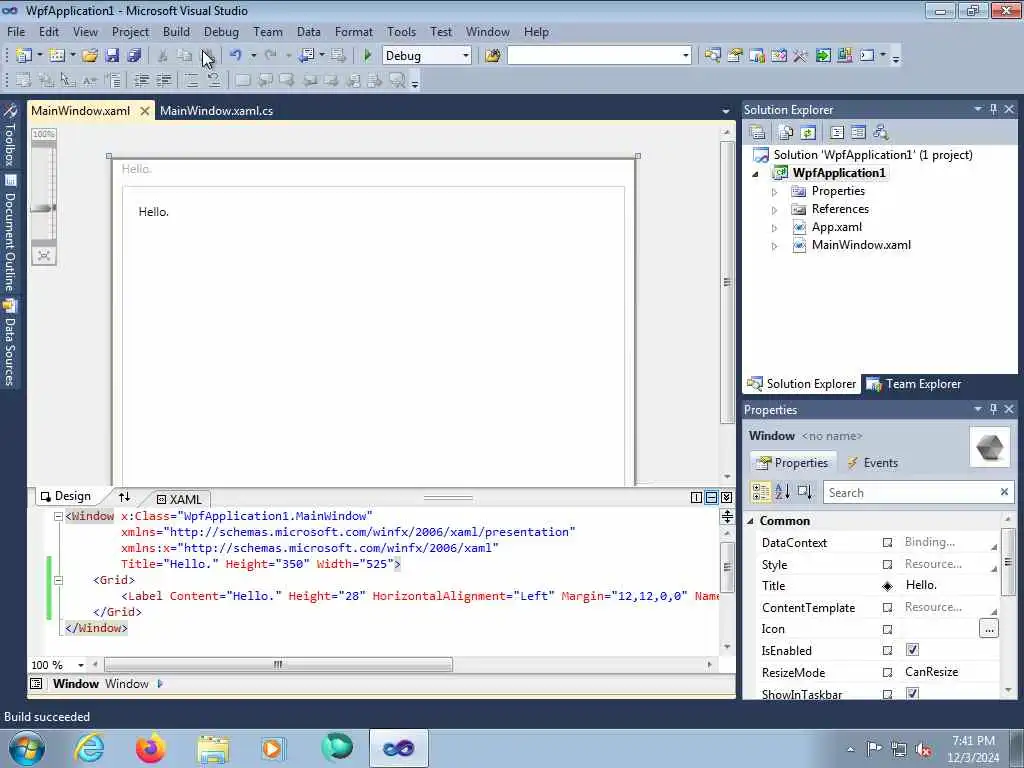Image resolution: width=1024 pixels, height=768 pixels.
Task: Toggle the ShowInTaskbar checkbox
Action: (912, 694)
